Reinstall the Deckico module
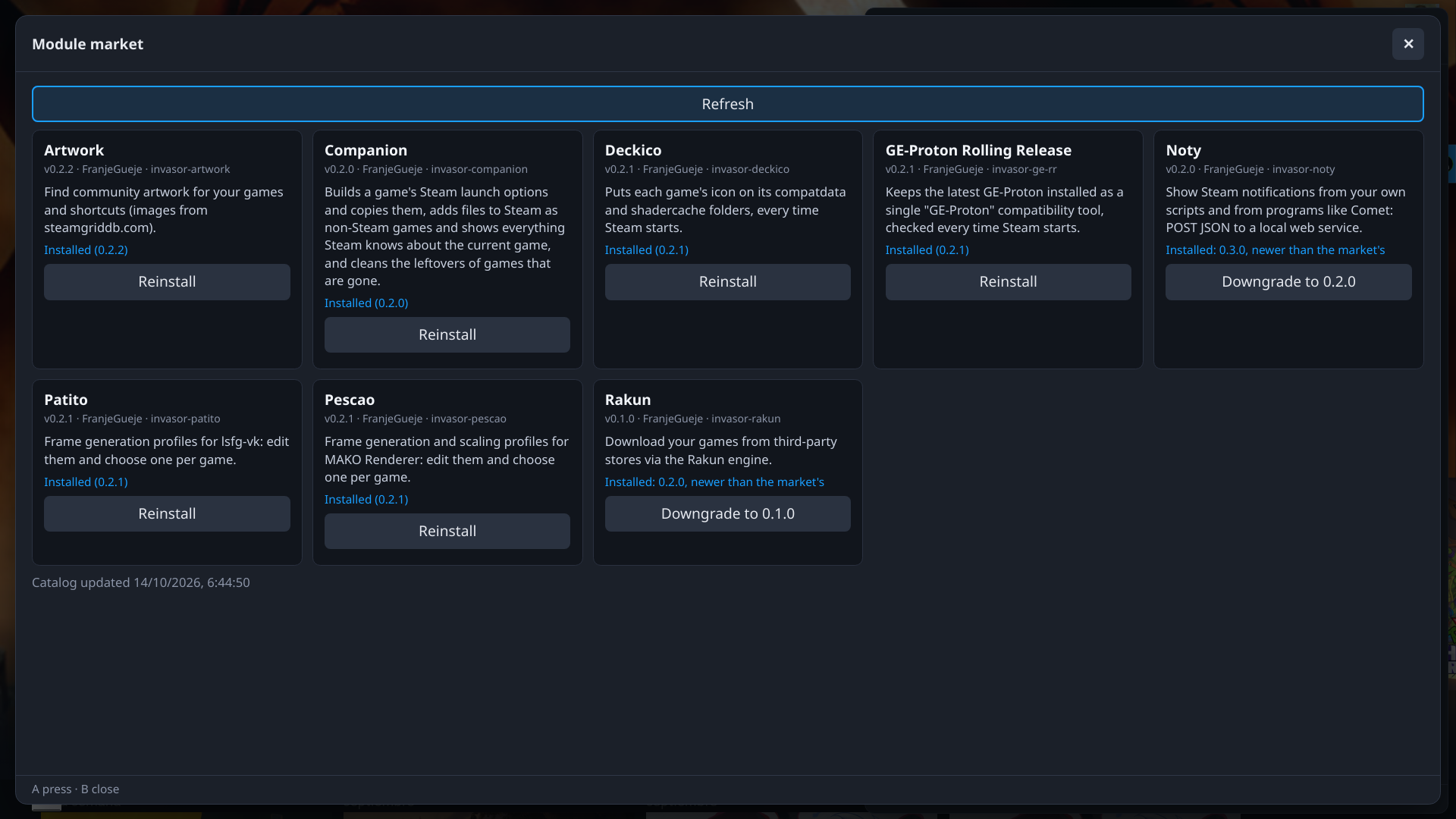Image resolution: width=1456 pixels, height=819 pixels. click(x=727, y=281)
